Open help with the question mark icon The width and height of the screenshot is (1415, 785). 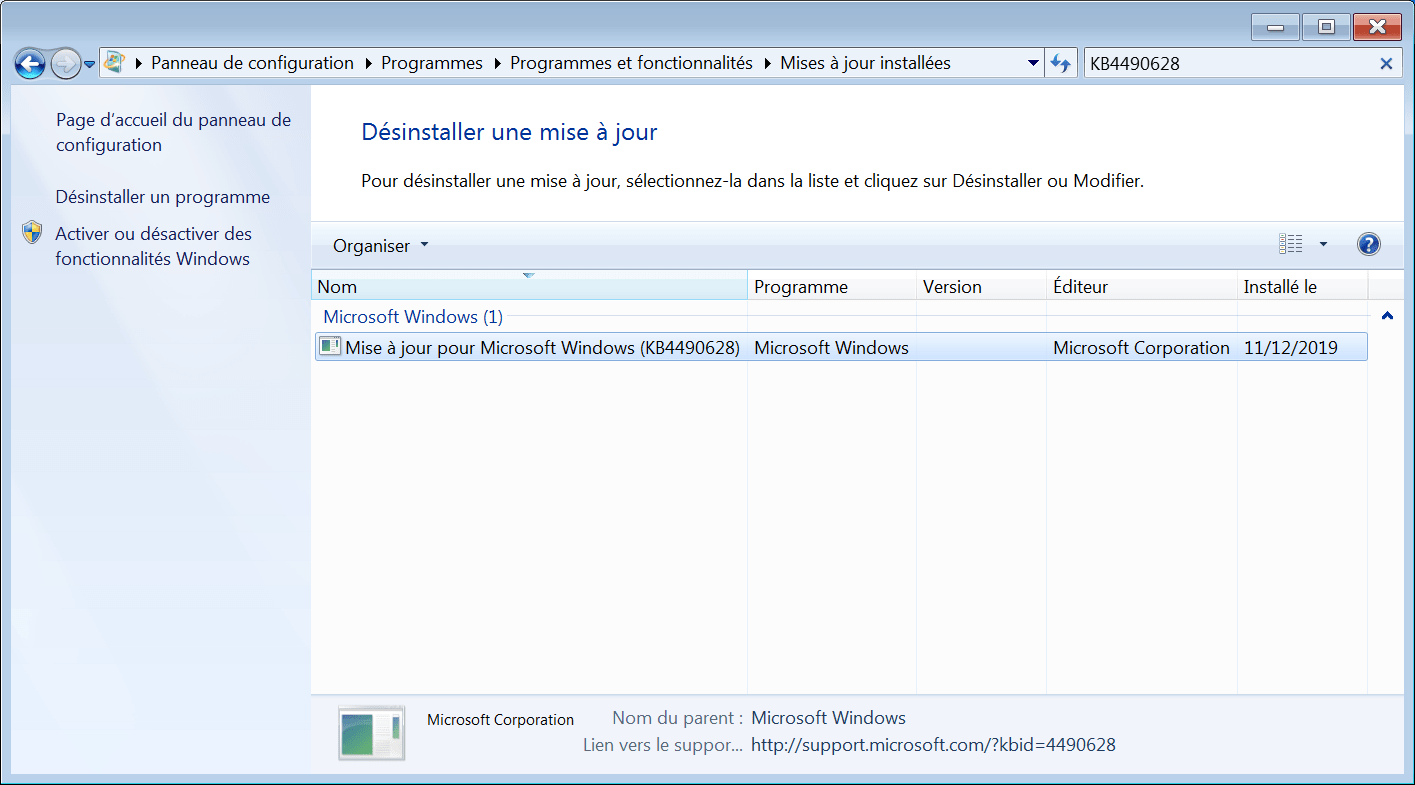pyautogui.click(x=1369, y=244)
